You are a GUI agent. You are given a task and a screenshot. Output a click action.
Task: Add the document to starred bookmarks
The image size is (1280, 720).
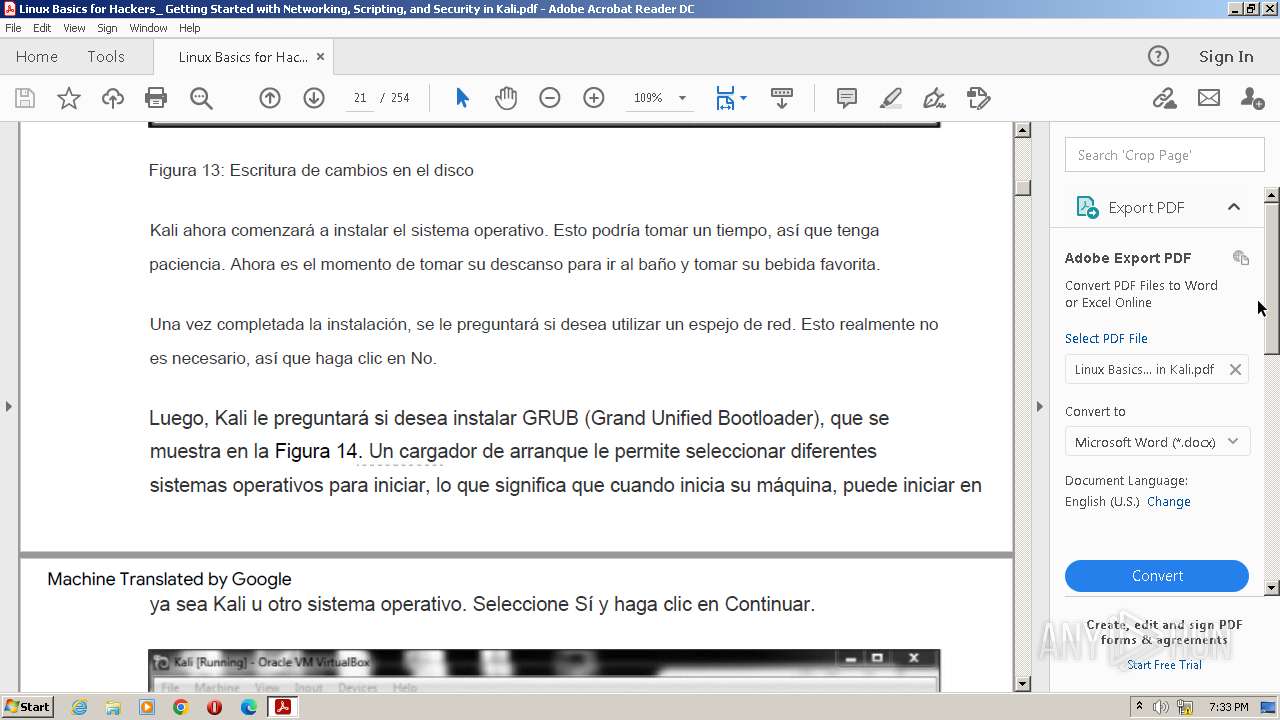click(x=69, y=98)
